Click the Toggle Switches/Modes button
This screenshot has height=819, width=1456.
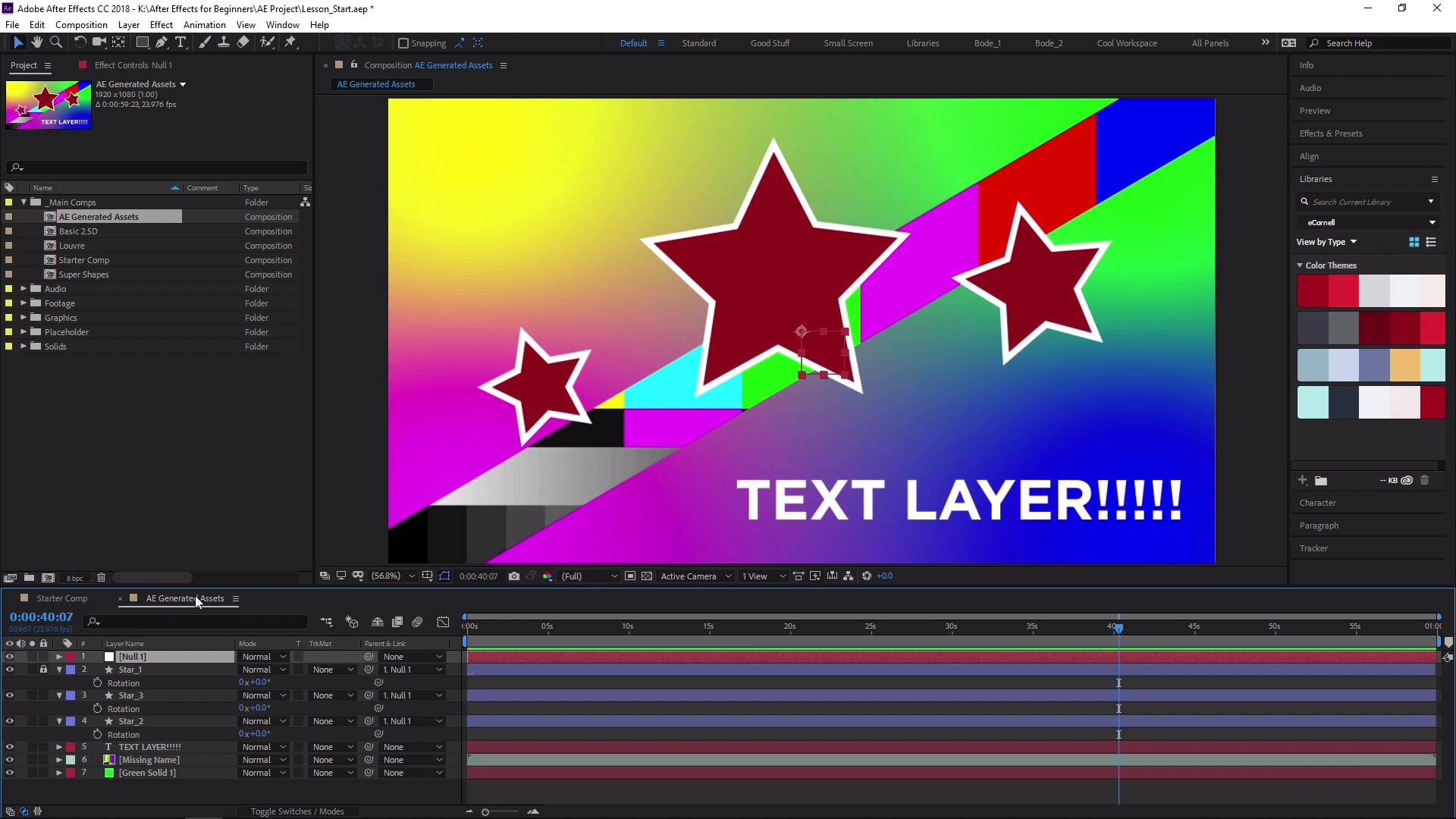click(298, 811)
